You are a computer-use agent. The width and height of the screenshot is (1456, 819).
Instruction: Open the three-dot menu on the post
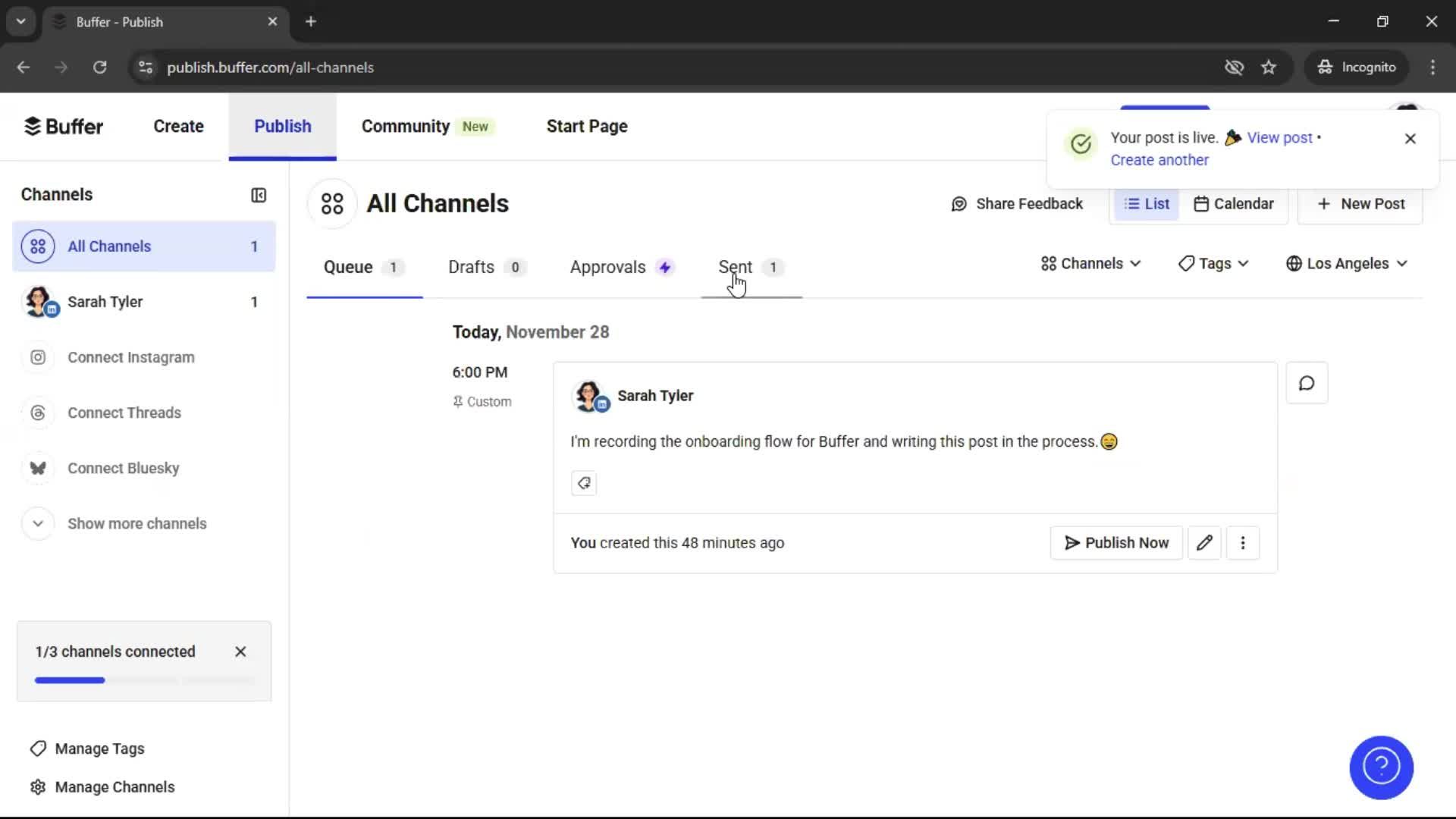coord(1243,542)
